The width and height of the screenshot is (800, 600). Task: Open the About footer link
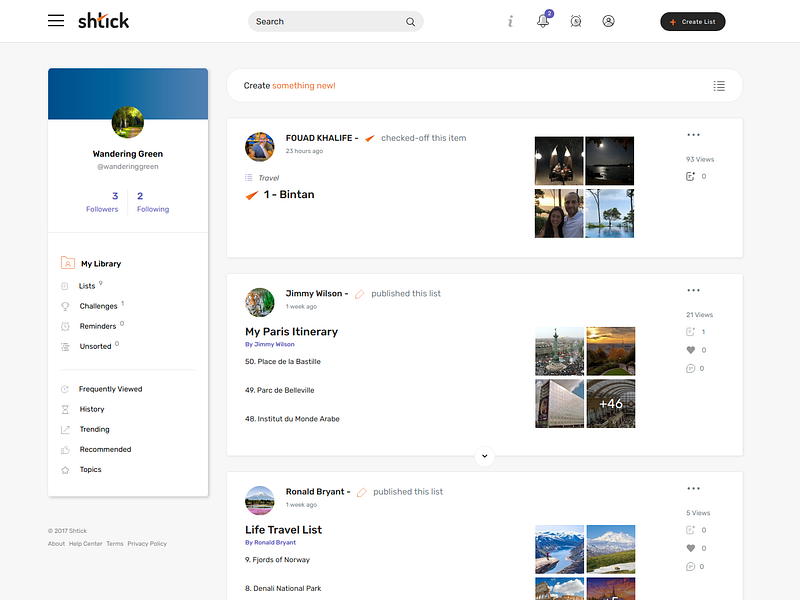pyautogui.click(x=56, y=544)
